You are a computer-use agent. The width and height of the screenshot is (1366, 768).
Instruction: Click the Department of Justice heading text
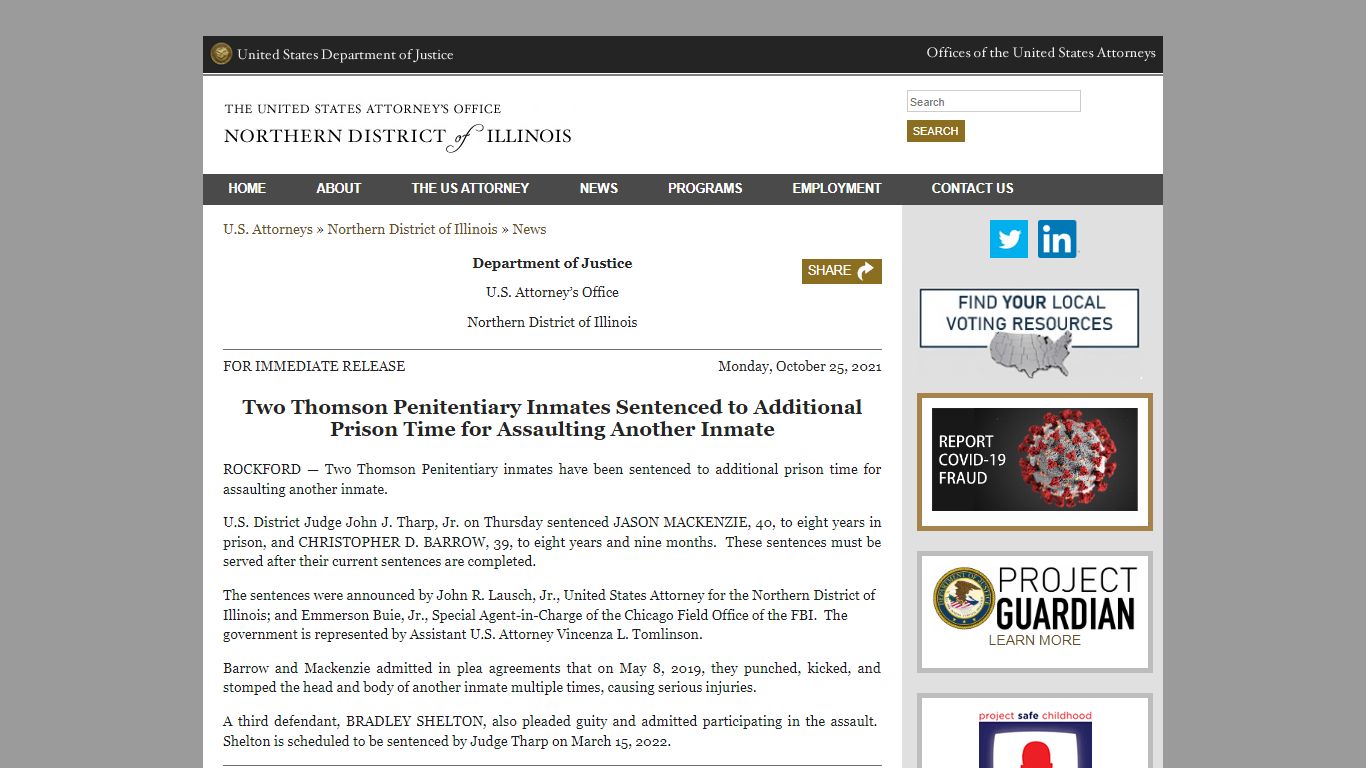pos(552,263)
